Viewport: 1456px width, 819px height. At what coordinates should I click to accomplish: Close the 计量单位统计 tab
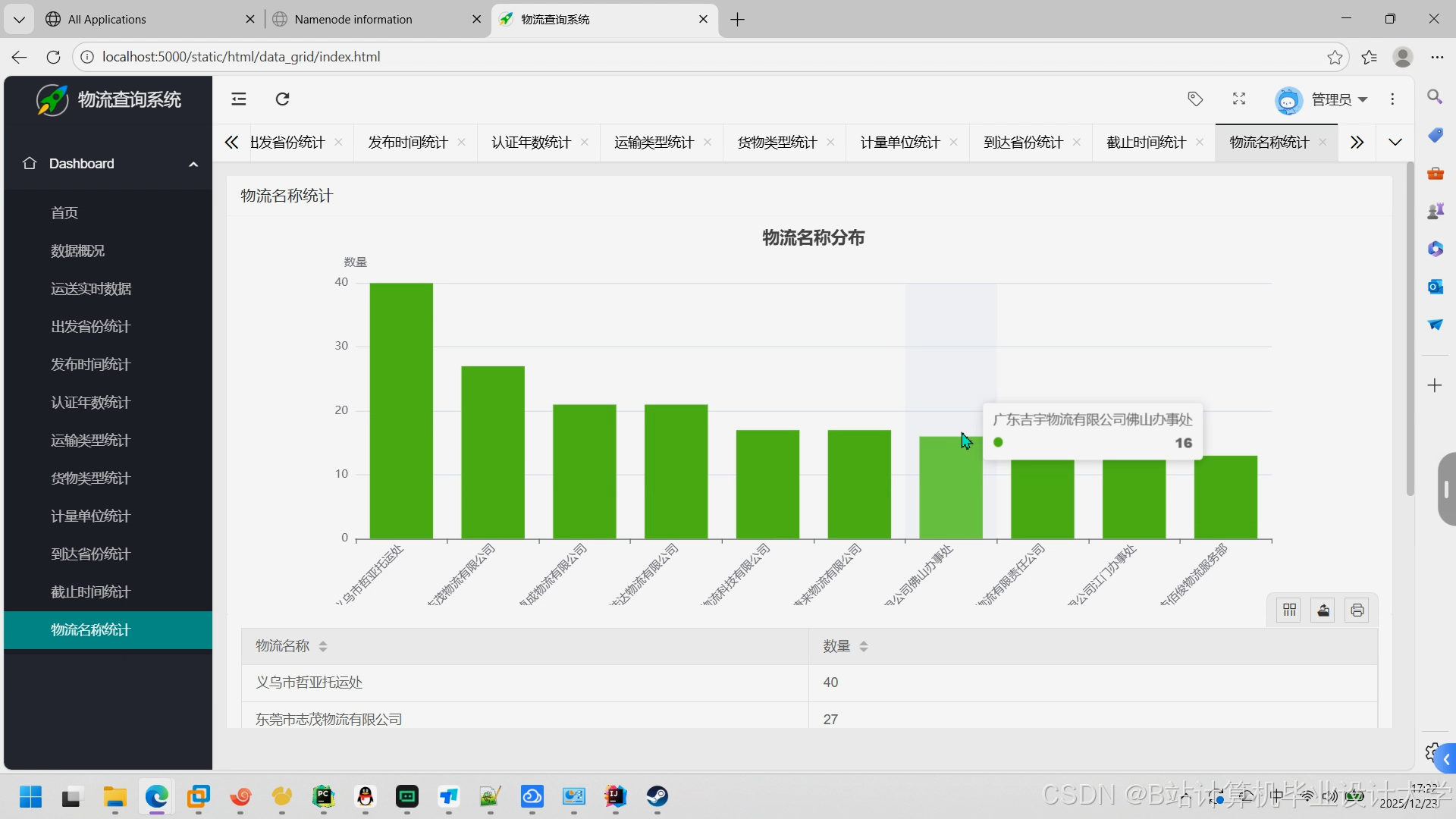point(953,143)
